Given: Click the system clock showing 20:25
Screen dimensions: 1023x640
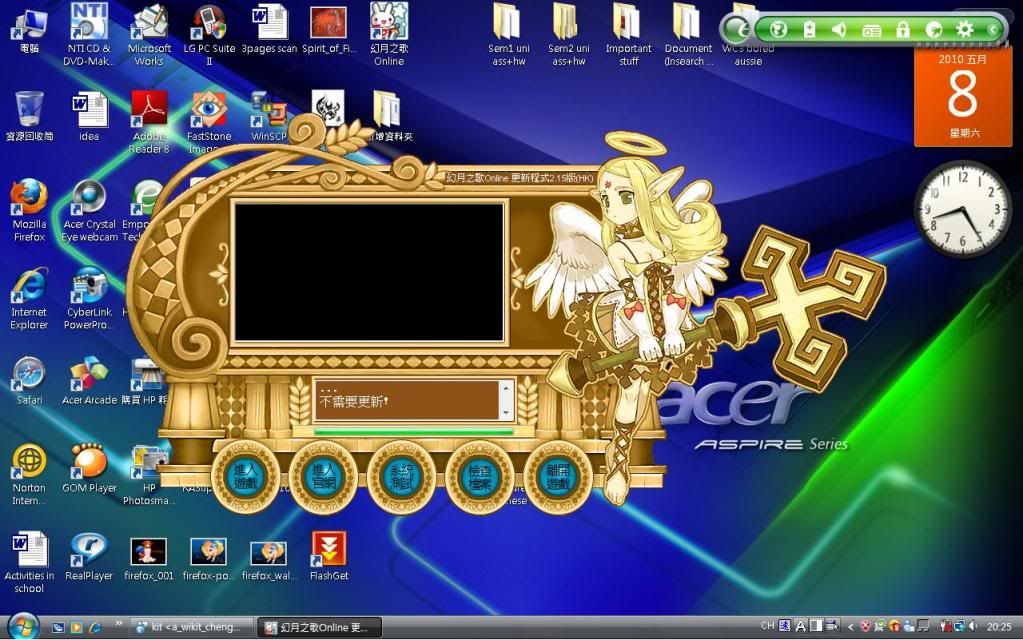Looking at the screenshot, I should 1000,627.
